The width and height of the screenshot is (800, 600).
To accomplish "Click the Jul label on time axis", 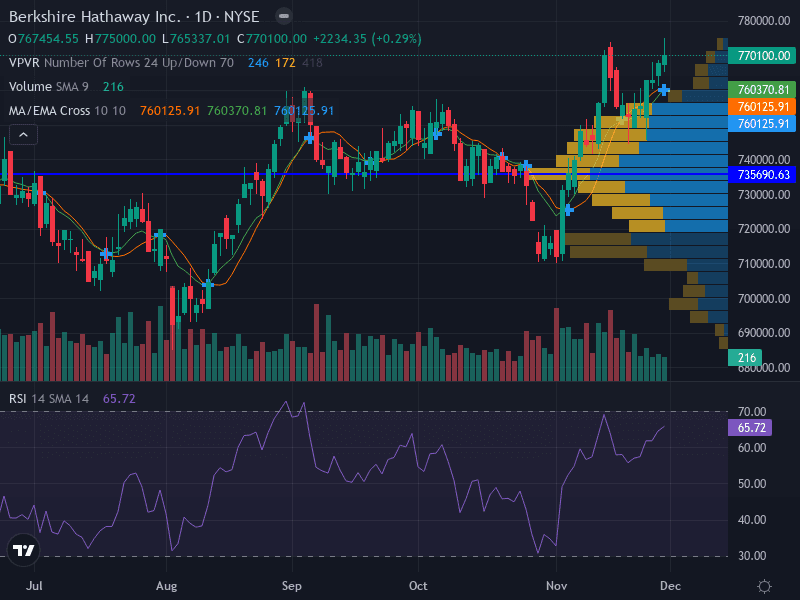I will (34, 586).
